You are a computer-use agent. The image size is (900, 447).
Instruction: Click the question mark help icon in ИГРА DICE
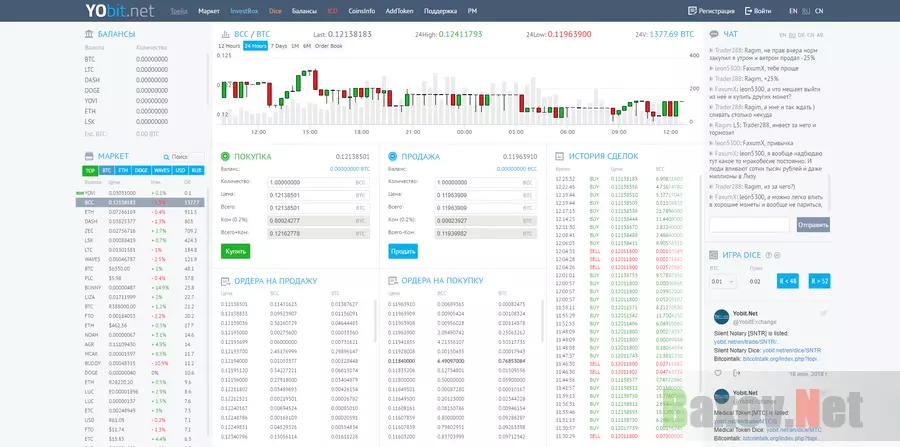click(769, 255)
